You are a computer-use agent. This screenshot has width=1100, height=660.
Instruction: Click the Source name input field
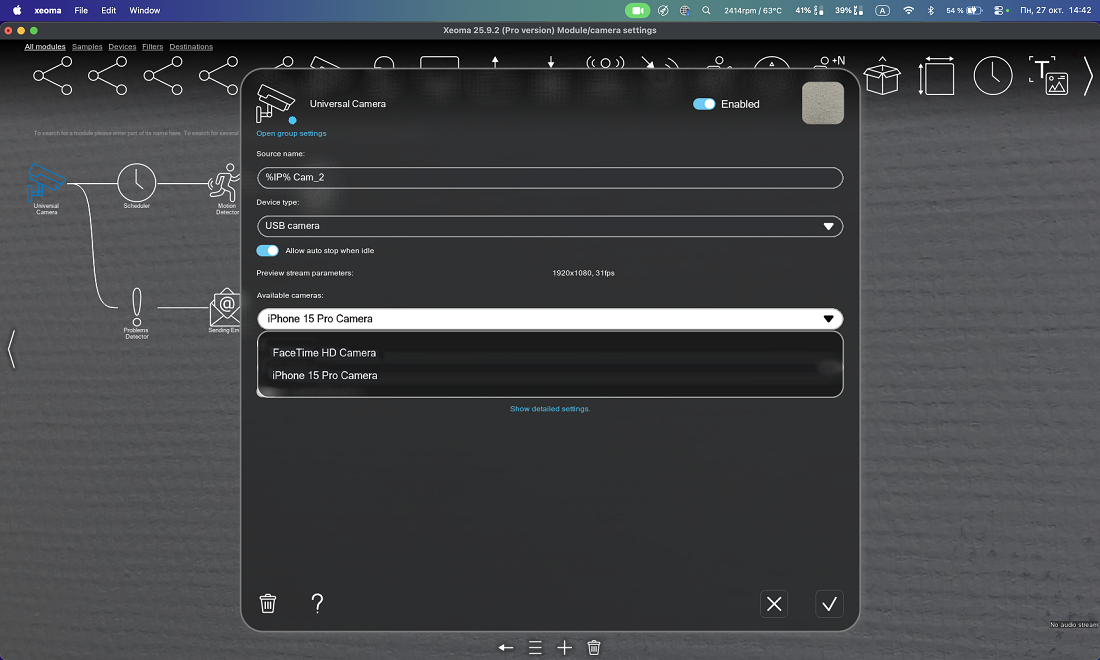click(550, 177)
